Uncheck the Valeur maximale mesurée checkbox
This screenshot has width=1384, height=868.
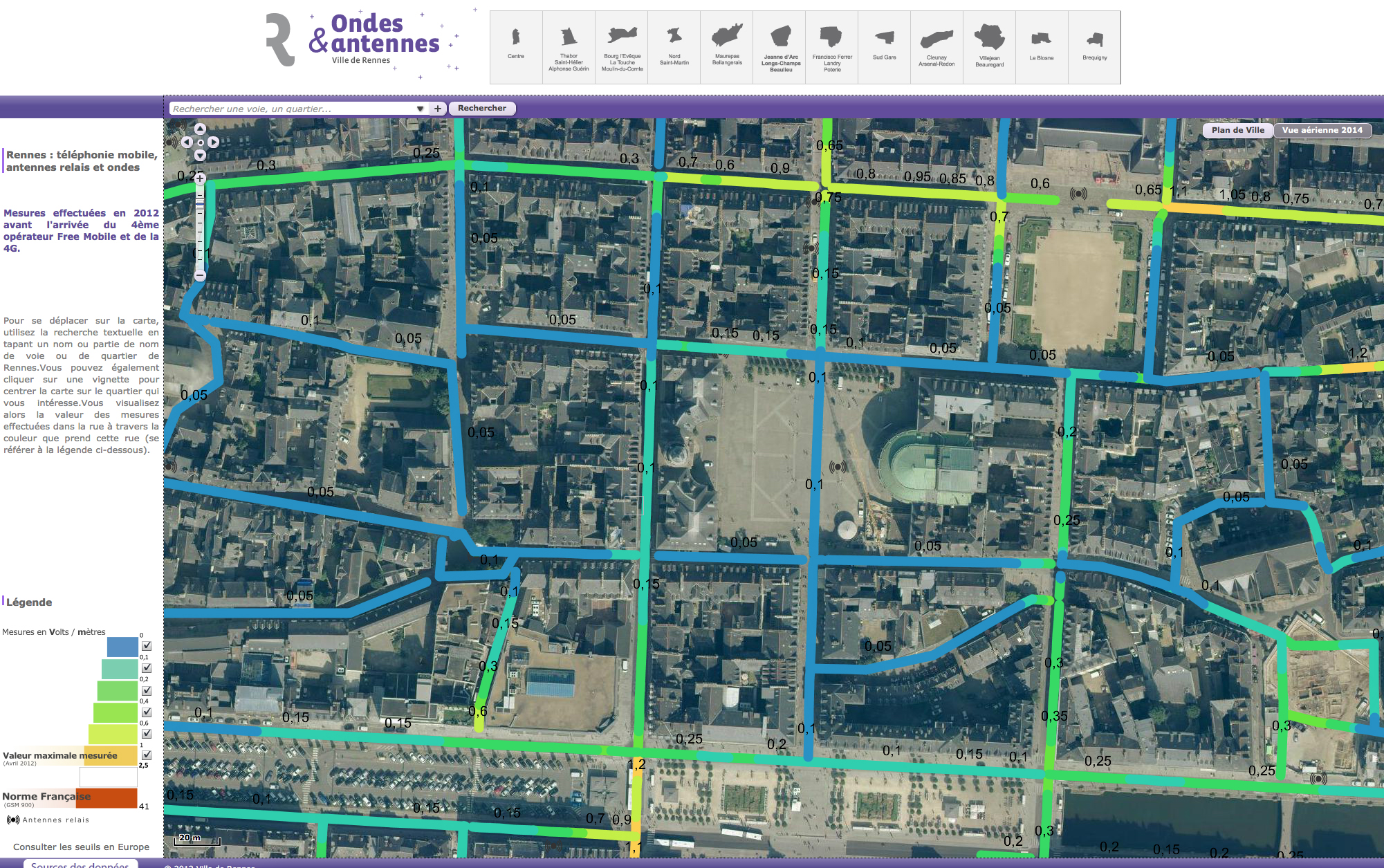[x=147, y=755]
